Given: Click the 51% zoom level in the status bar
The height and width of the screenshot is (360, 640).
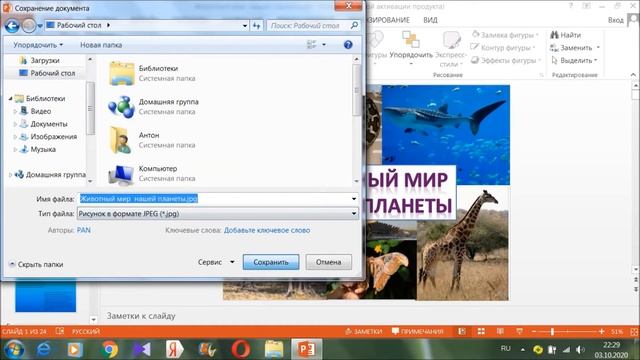Looking at the screenshot, I should (x=617, y=331).
